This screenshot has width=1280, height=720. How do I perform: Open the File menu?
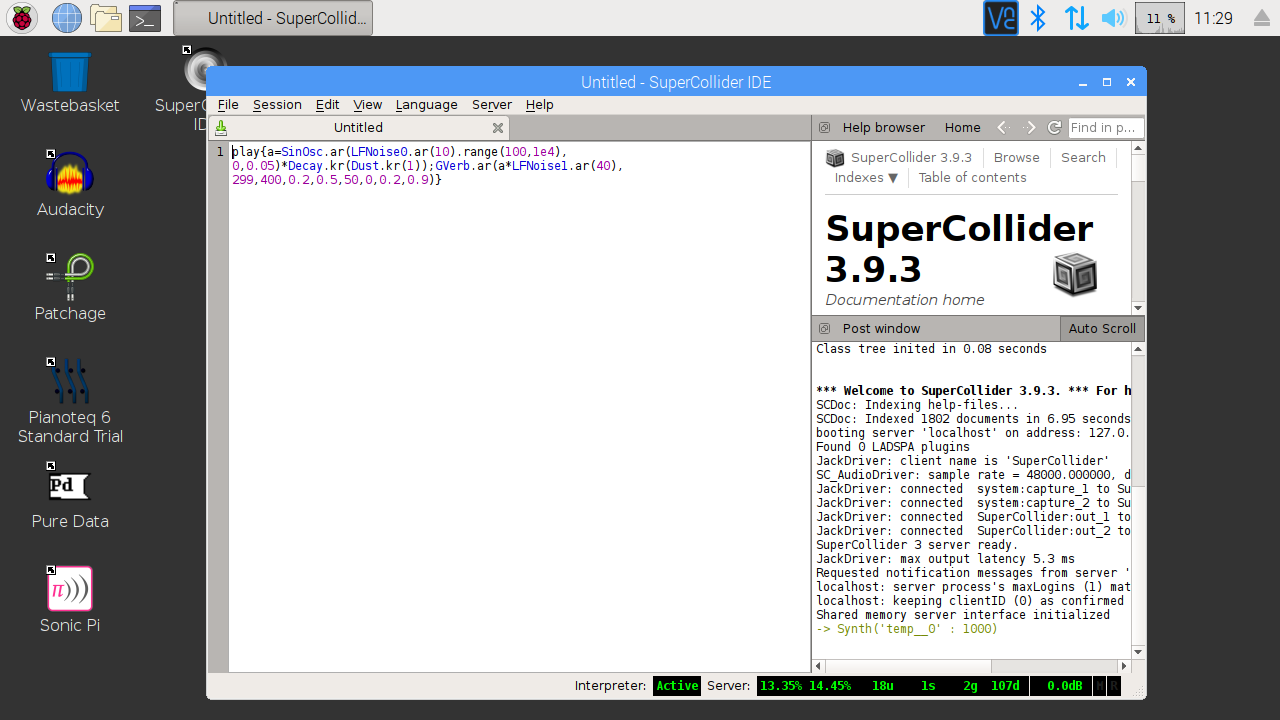coord(228,105)
